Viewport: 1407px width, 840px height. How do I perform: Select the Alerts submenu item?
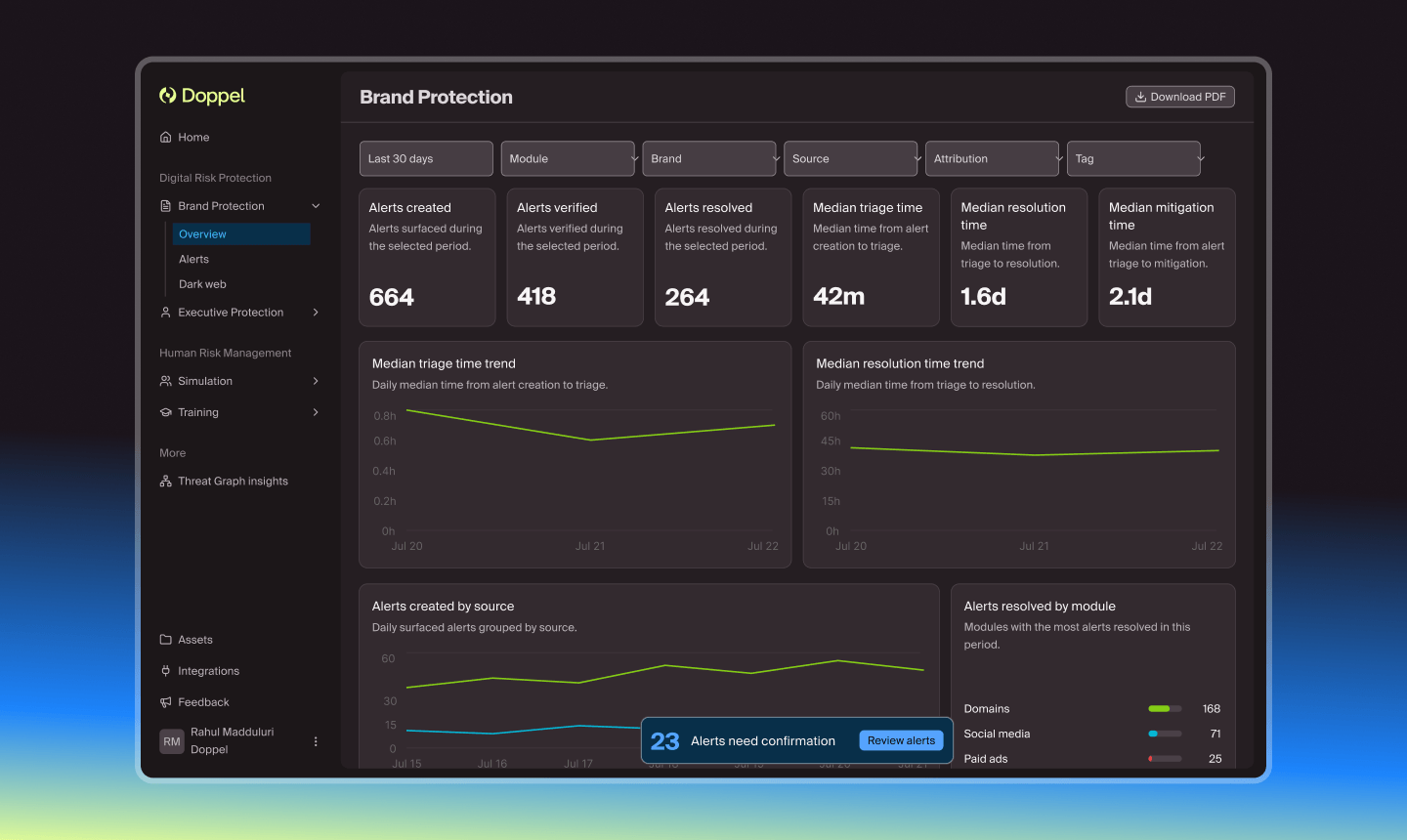[193, 260]
